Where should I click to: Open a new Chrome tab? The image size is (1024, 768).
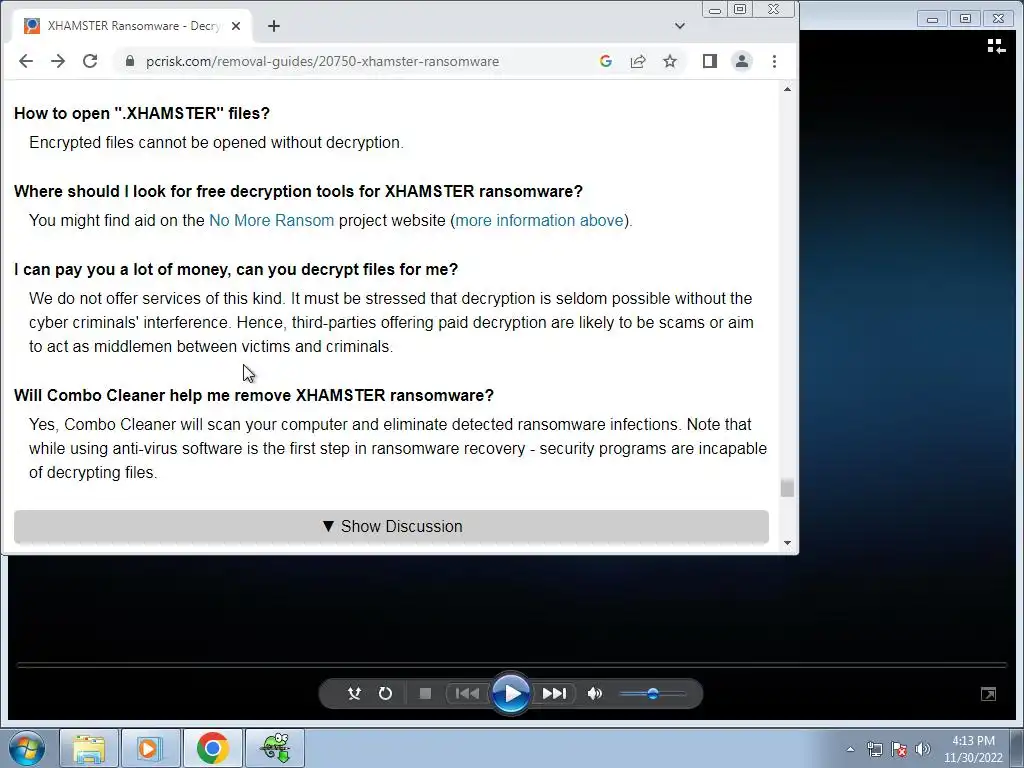[274, 26]
